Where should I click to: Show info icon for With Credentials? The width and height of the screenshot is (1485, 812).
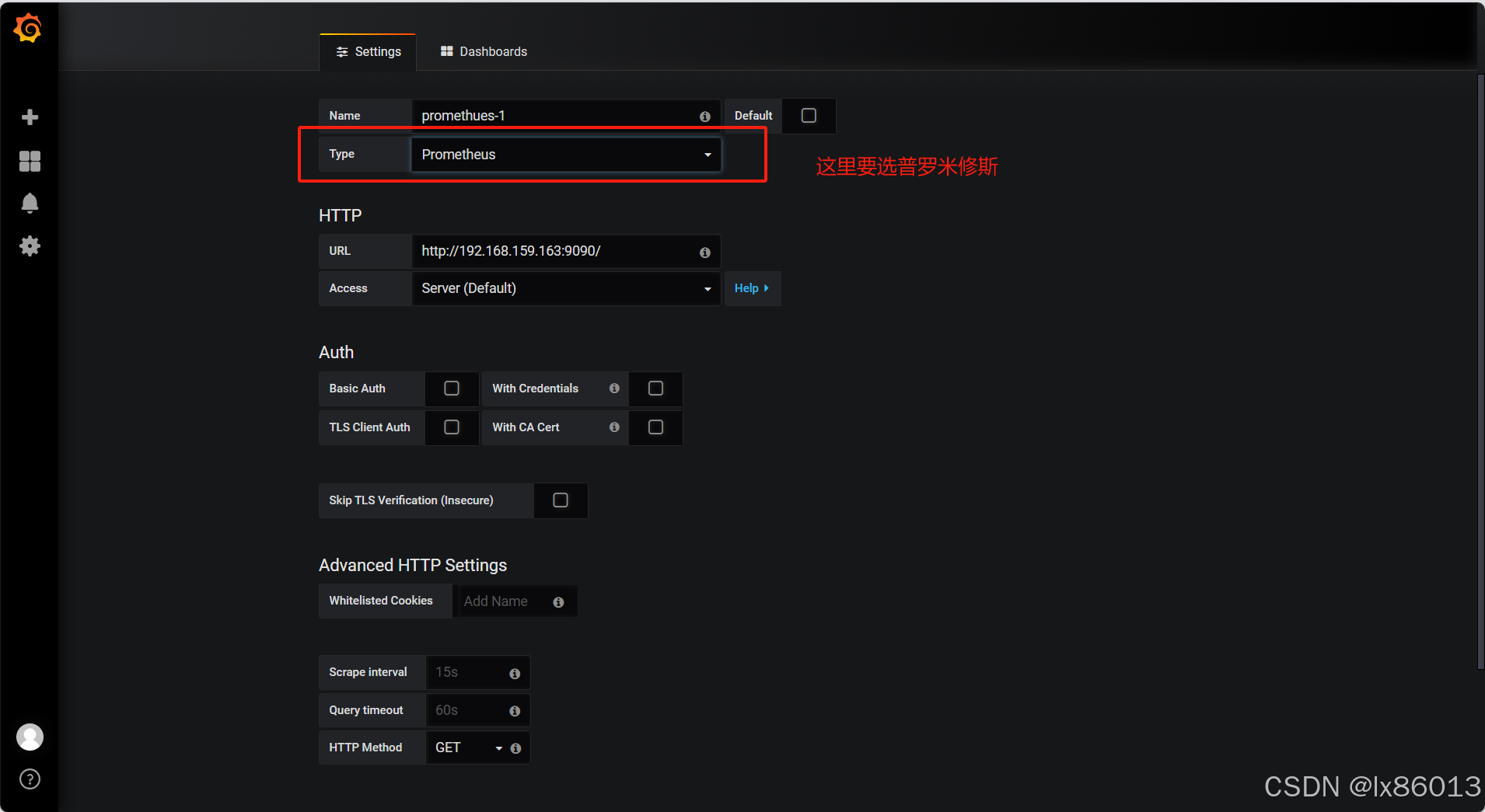click(614, 389)
